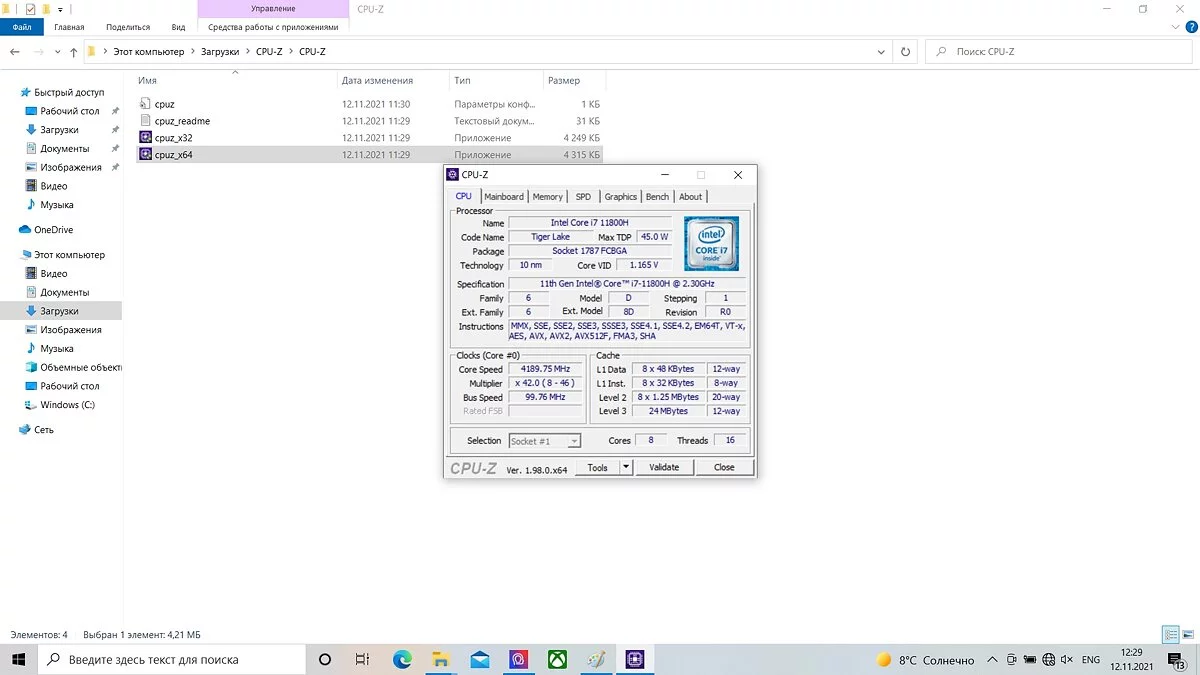Expand the address bar history dropdown
The image size is (1200, 675).
tap(880, 52)
